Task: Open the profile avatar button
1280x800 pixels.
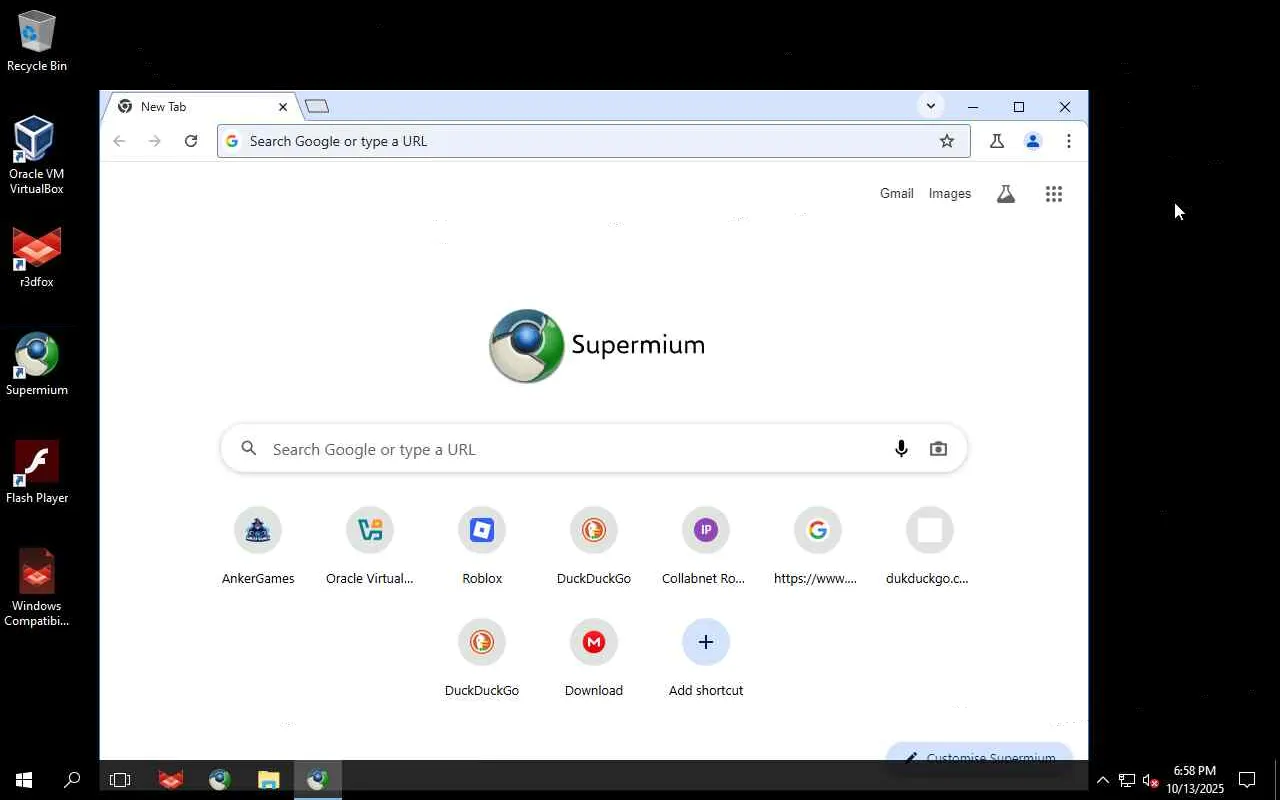Action: click(1033, 141)
